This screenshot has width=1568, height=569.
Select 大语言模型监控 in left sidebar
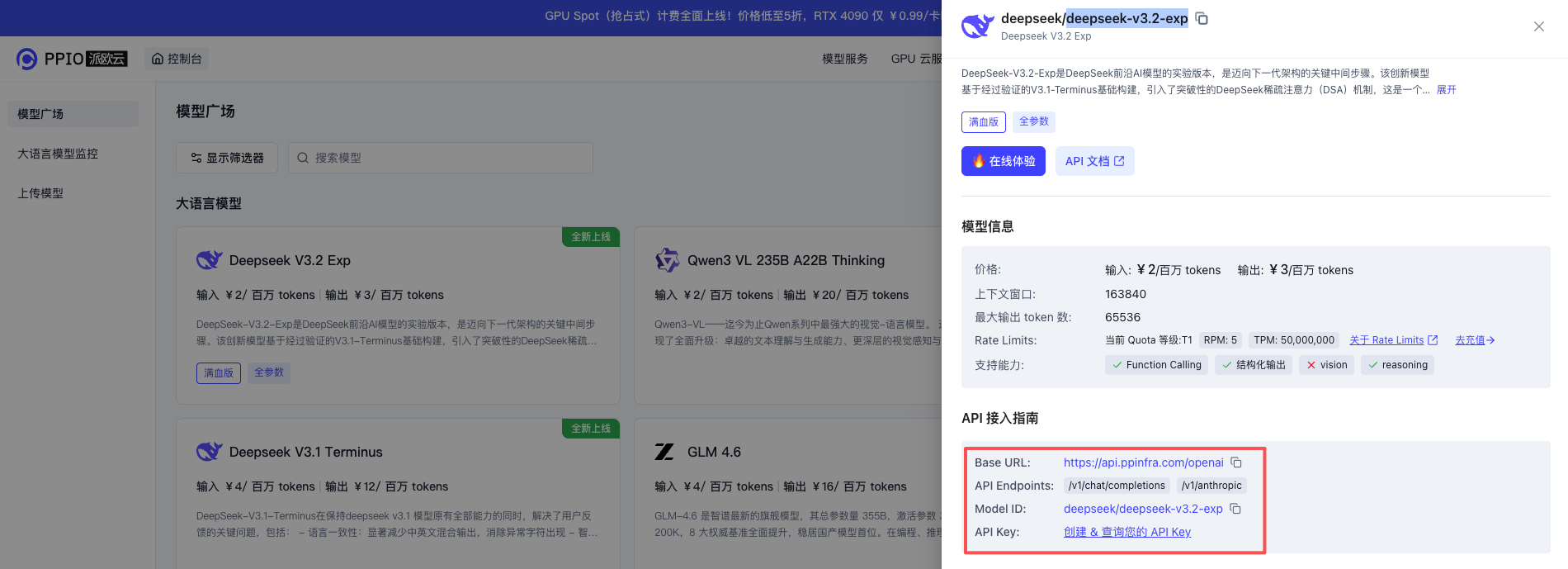[73, 154]
